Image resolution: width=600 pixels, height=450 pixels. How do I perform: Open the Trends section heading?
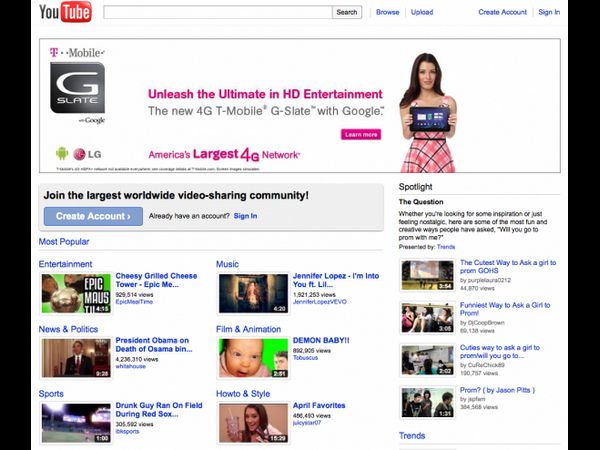pos(412,436)
